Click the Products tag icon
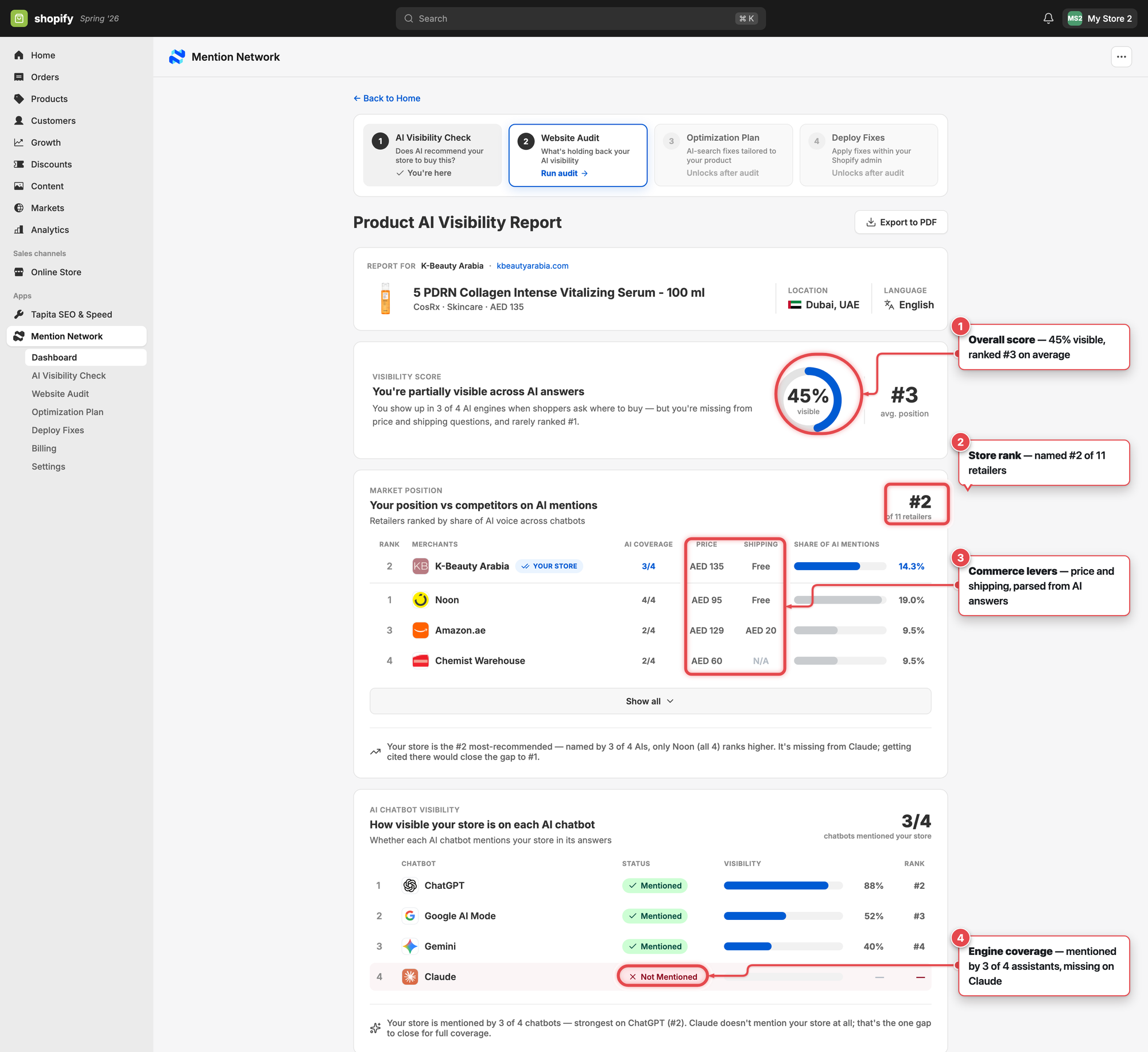Viewport: 1148px width, 1052px height. click(19, 99)
